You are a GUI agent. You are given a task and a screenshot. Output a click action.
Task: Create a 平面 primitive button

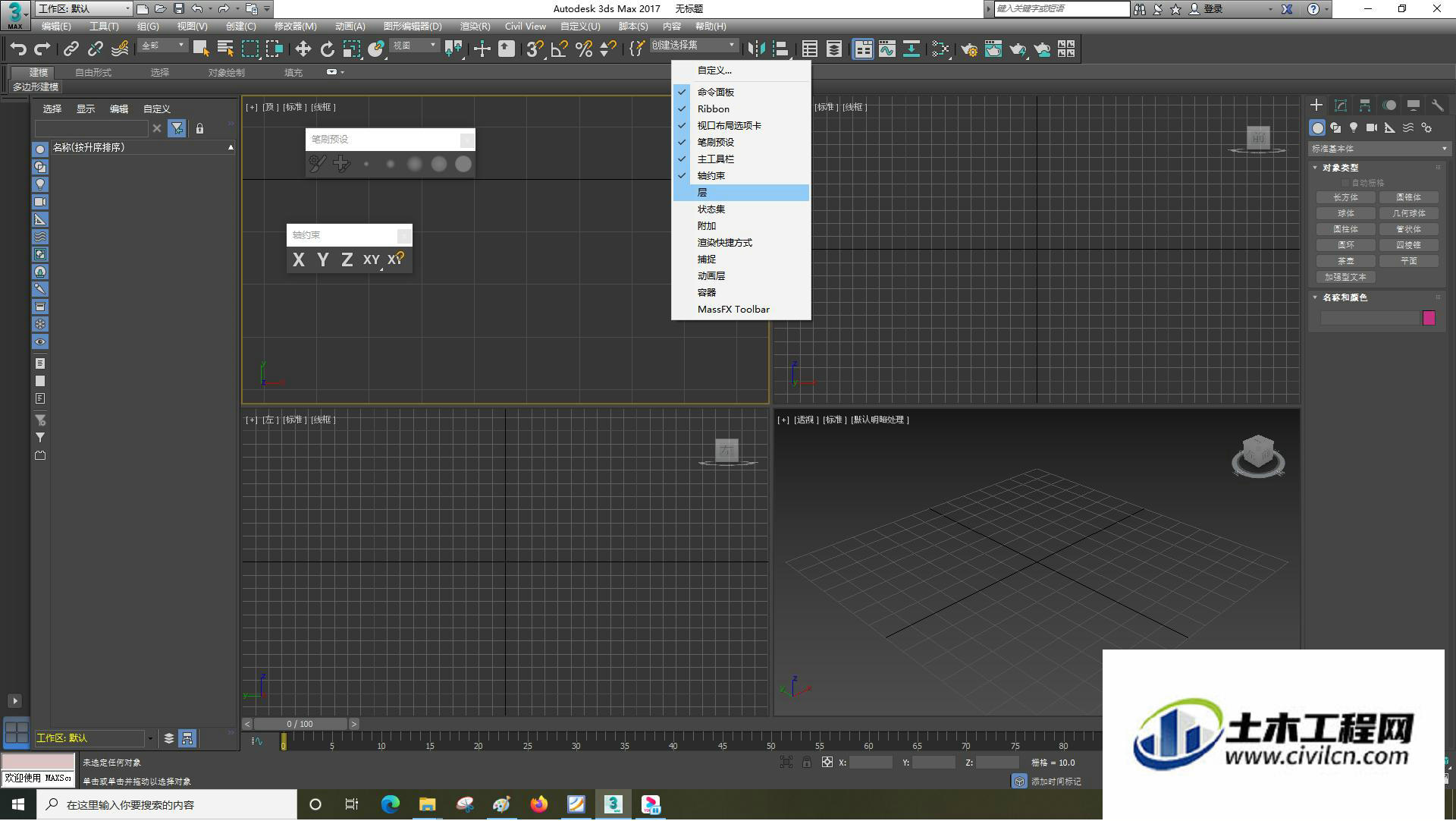pyautogui.click(x=1409, y=261)
